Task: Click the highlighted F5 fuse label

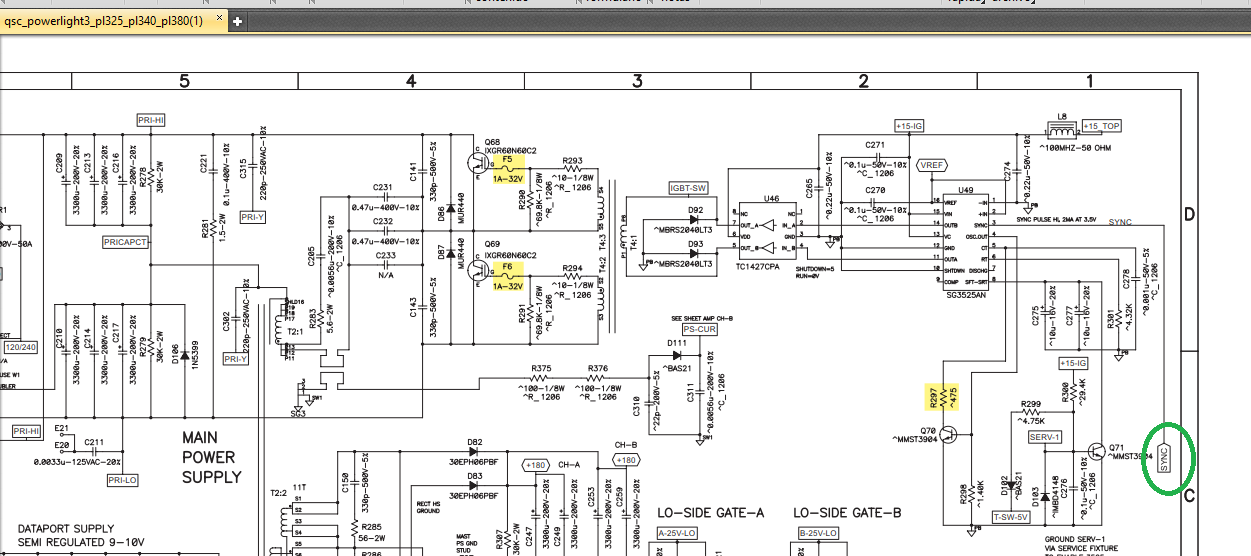Action: (507, 159)
